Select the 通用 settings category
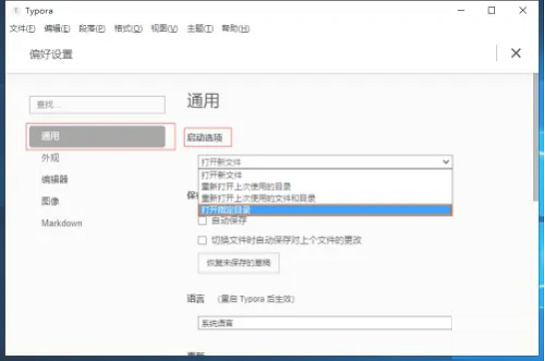Viewport: 545px width, 361px height. pyautogui.click(x=97, y=137)
